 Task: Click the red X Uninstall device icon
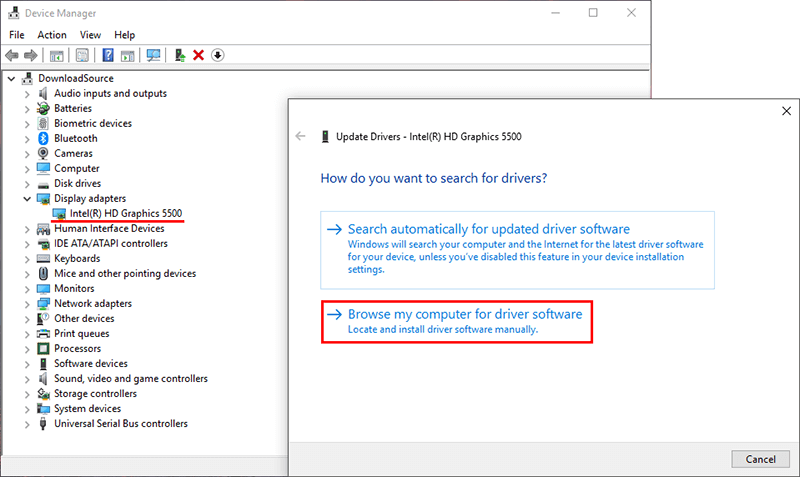coord(198,55)
